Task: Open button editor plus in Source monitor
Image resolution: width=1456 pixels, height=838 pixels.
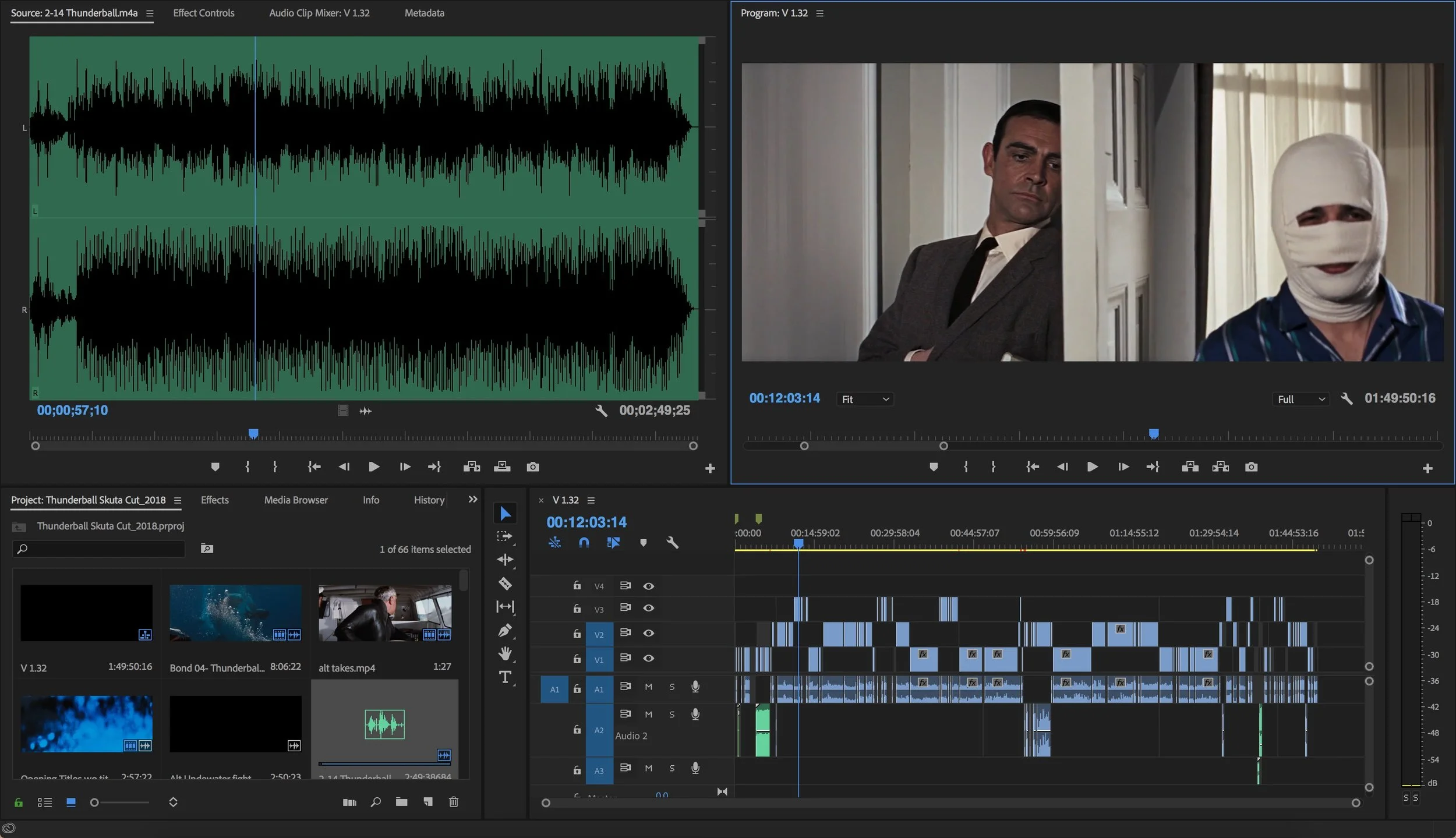Action: 709,468
